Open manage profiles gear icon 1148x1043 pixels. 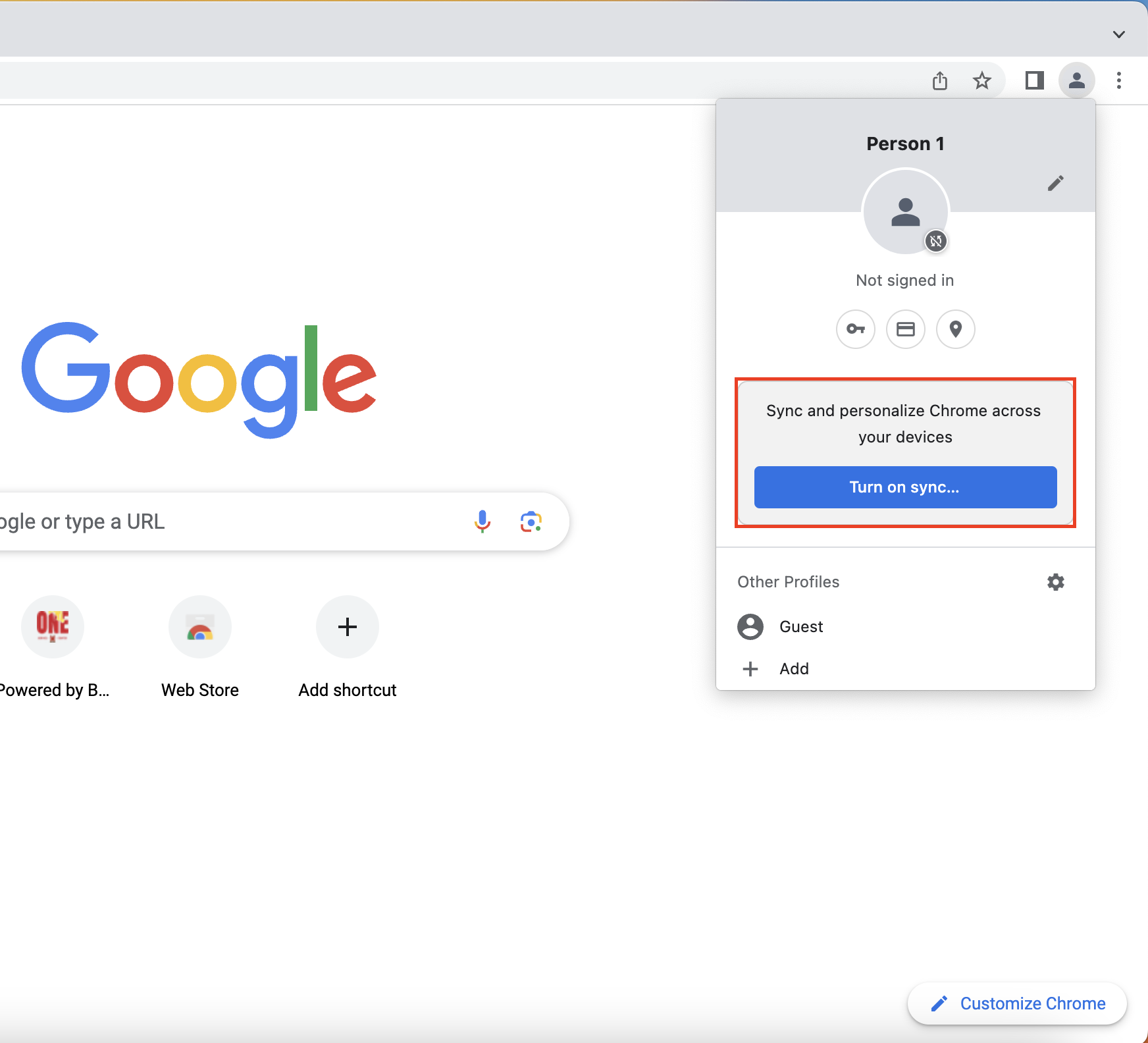[x=1055, y=582]
